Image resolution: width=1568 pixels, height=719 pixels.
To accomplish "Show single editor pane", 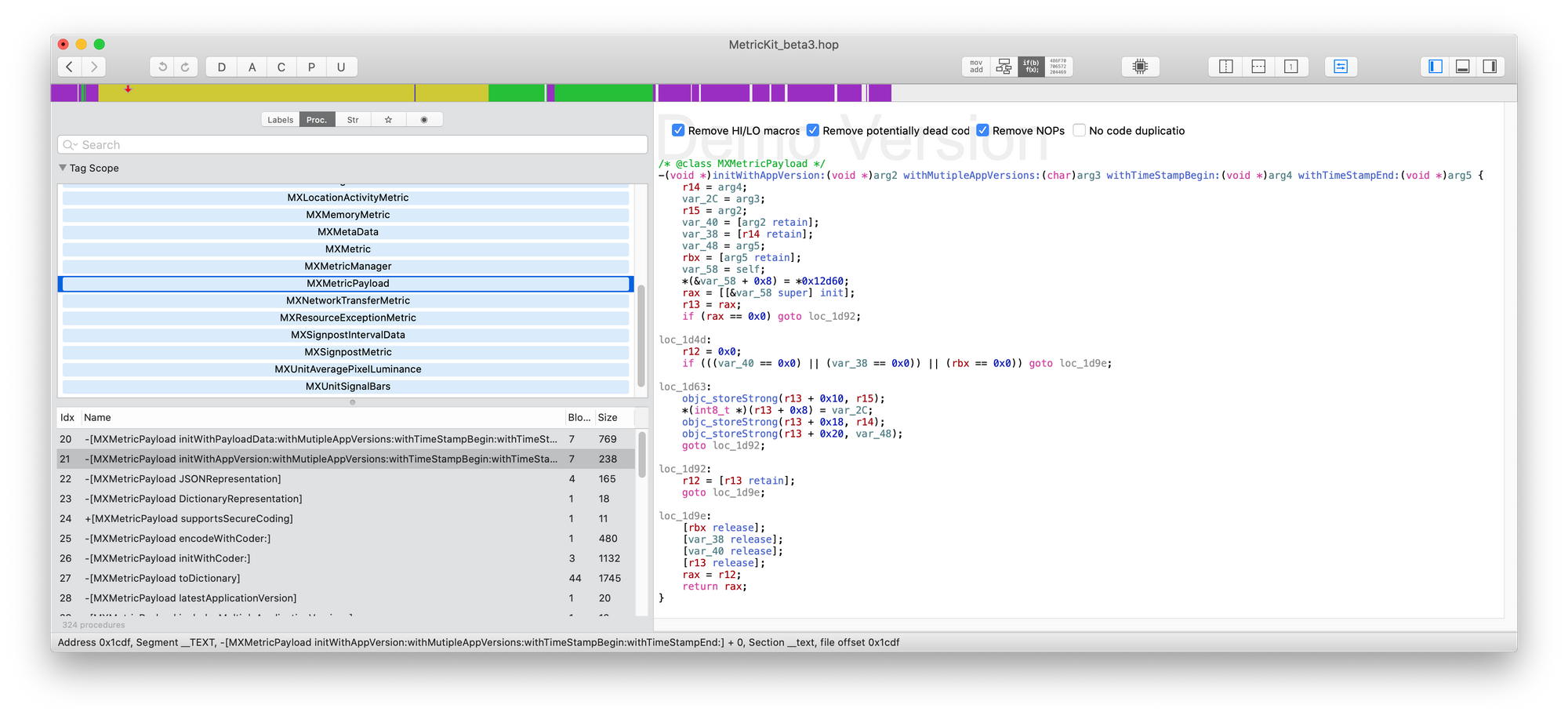I will coord(1291,67).
